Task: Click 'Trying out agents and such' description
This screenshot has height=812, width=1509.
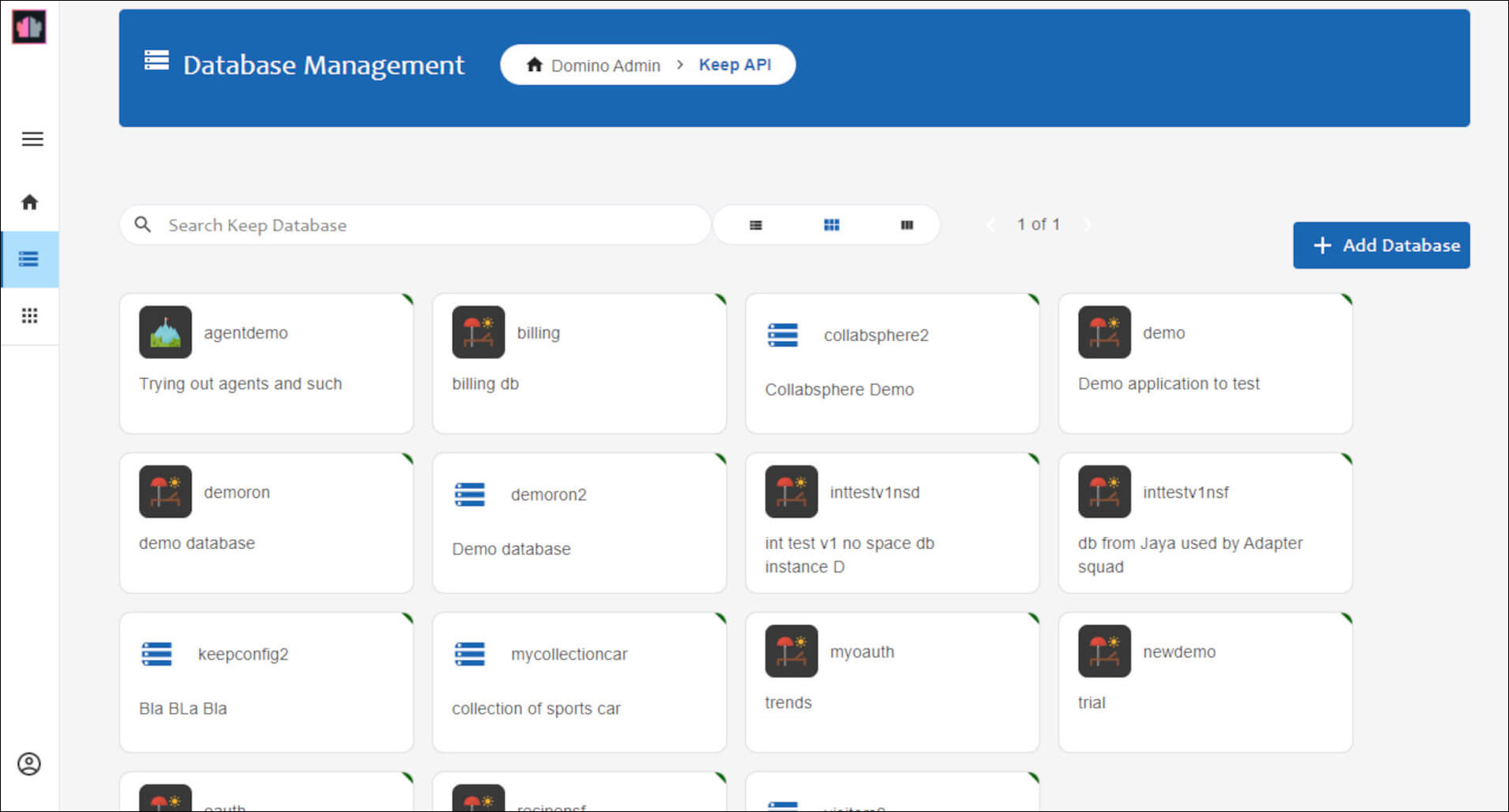Action: [241, 384]
